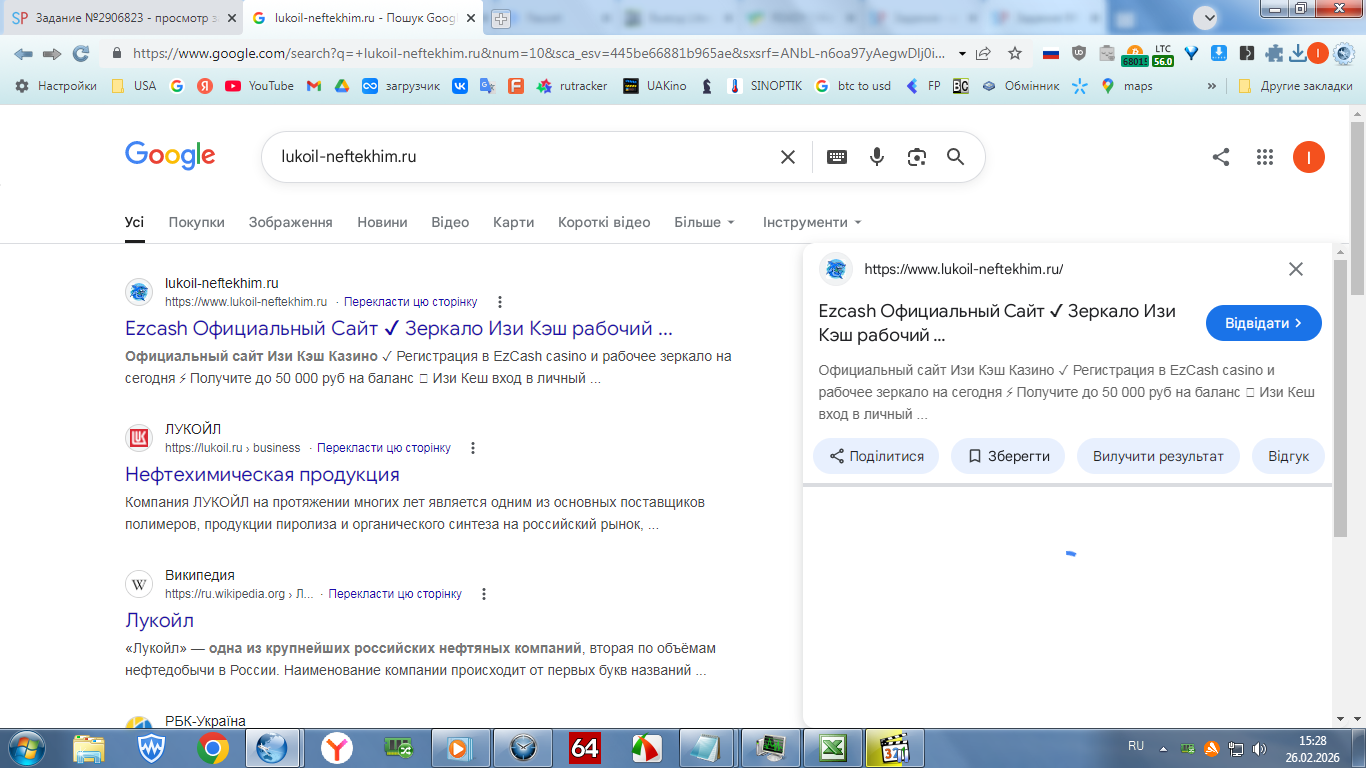Screen dimensions: 1366x768
Task: Open more options for the ЛУКОЙЛ result
Action: click(473, 448)
